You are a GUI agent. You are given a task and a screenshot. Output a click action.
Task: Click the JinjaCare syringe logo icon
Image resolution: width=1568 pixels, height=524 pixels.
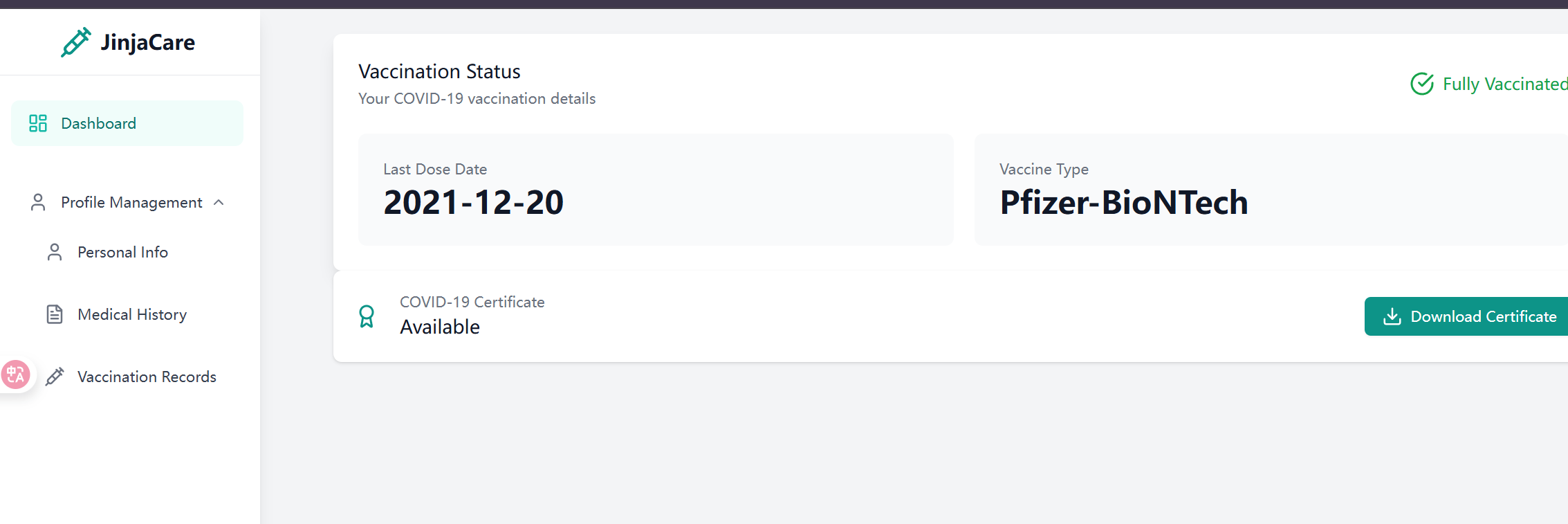tap(75, 42)
